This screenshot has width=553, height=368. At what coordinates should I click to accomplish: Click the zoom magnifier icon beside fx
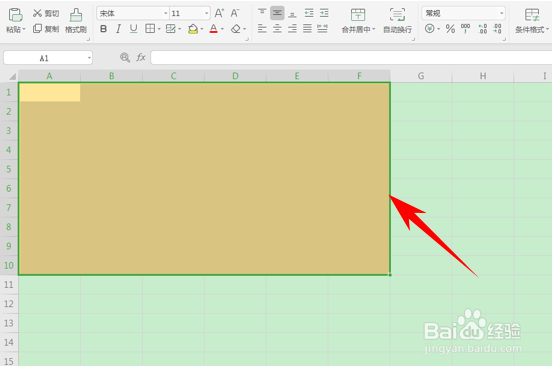point(125,58)
